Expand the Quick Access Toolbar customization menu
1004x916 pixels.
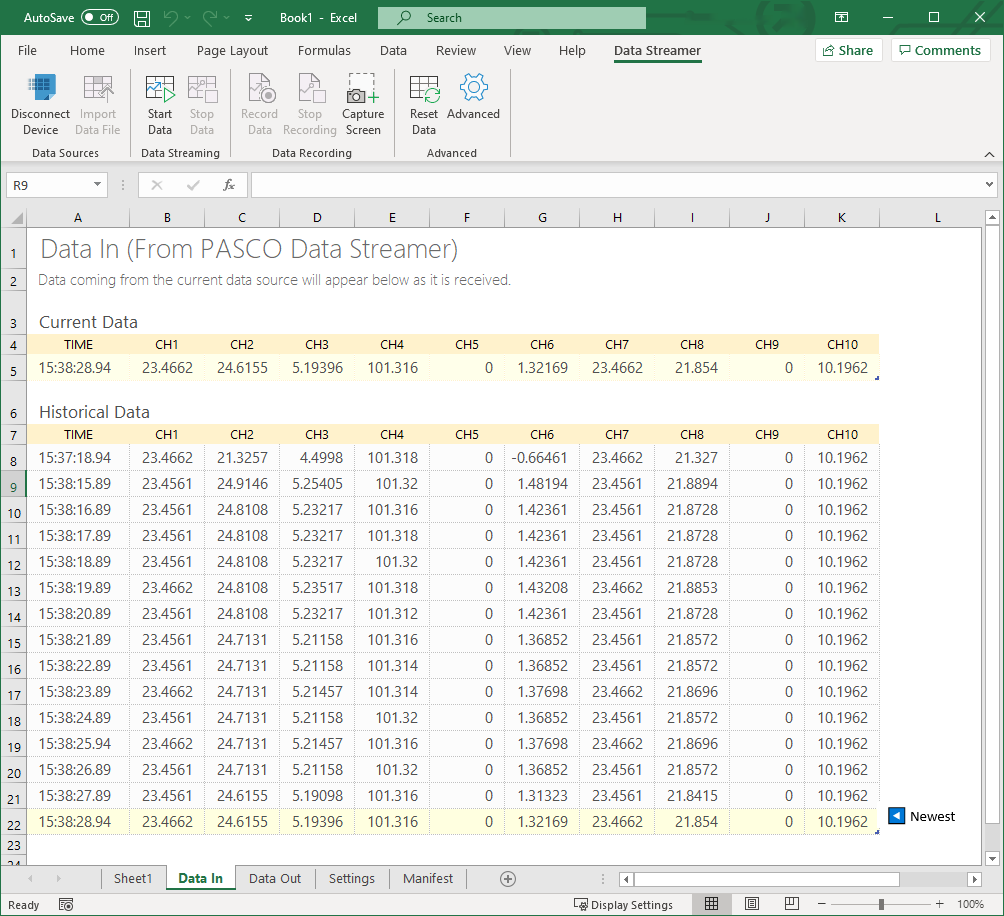click(x=246, y=17)
